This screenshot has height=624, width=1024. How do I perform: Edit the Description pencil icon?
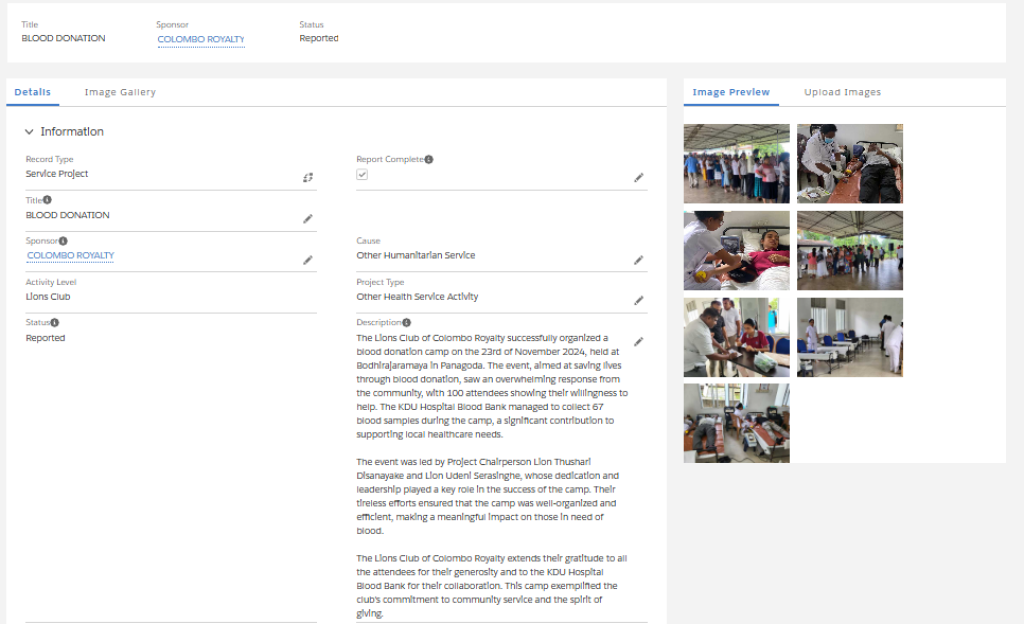[639, 341]
